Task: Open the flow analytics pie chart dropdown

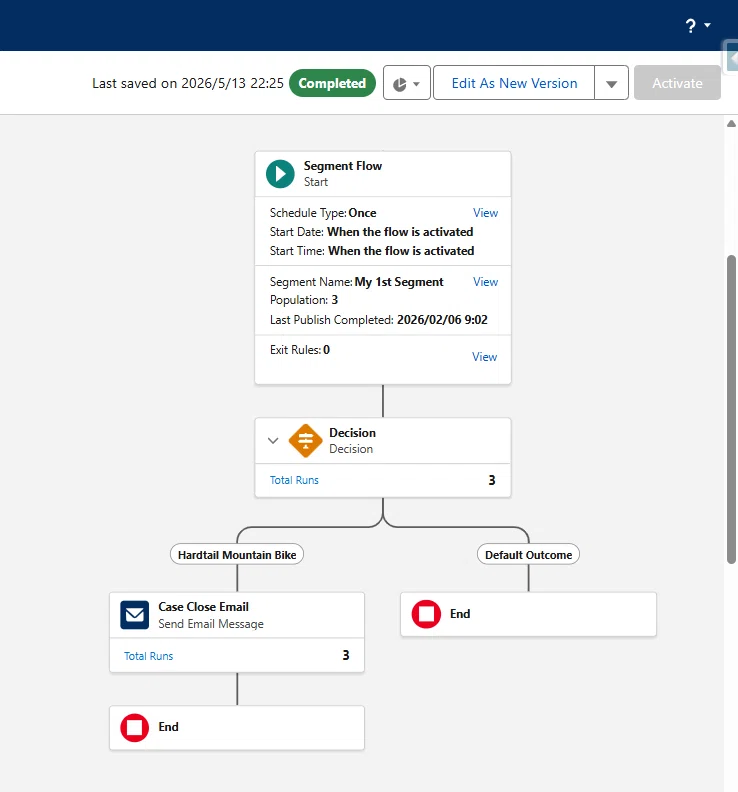Action: coord(407,83)
